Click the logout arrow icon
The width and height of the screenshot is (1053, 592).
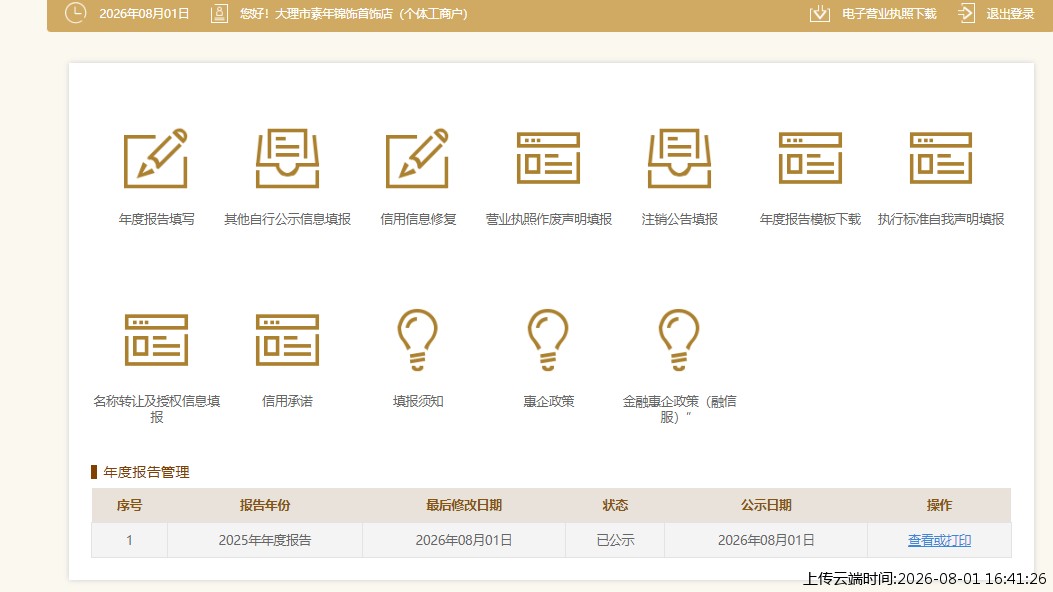(966, 13)
